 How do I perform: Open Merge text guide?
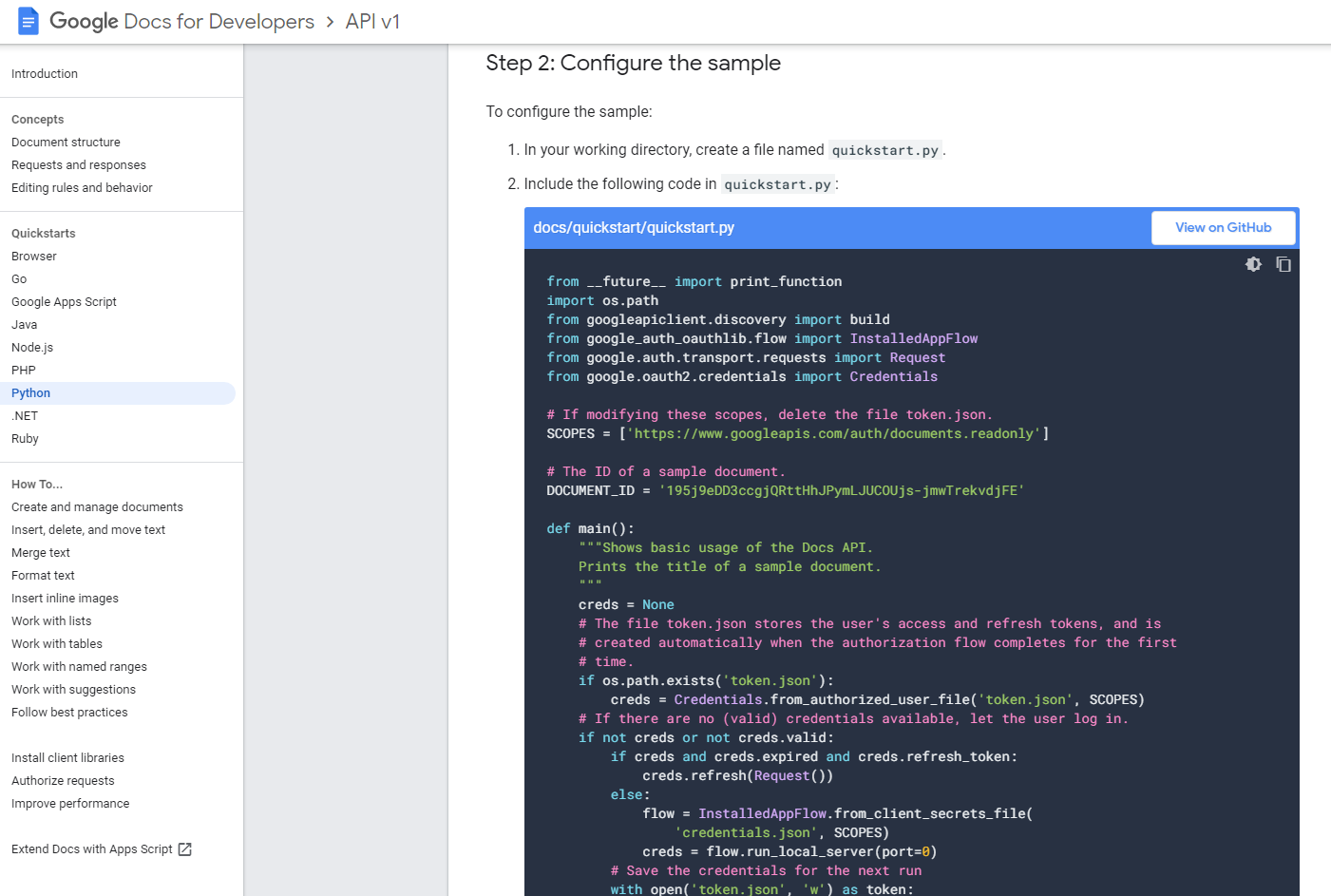(41, 553)
